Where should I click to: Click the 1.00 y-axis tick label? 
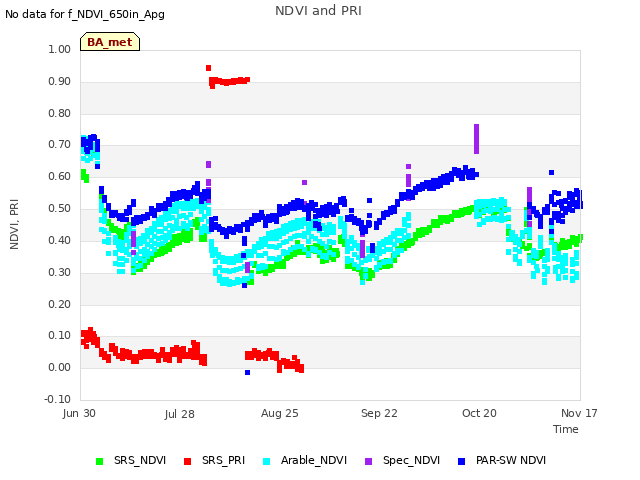pos(60,49)
